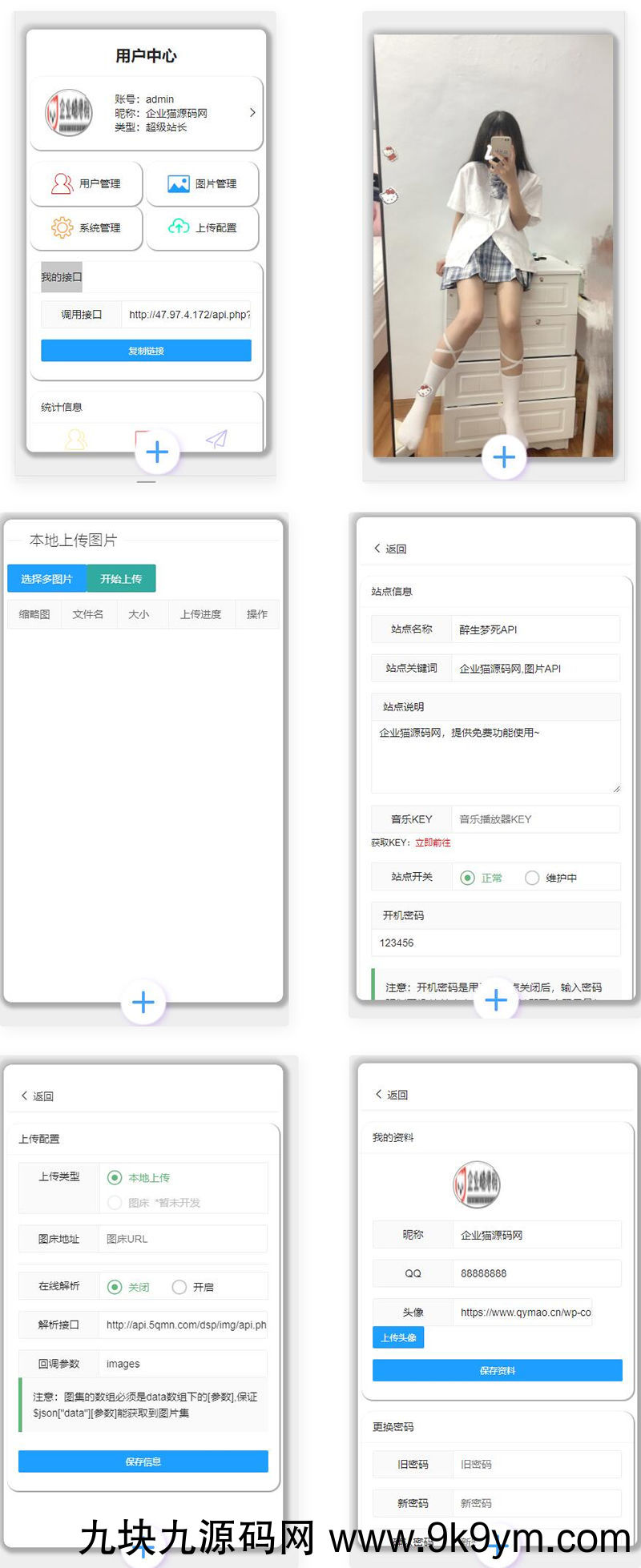The image size is (641, 1568).
Task: Open 用户管理 user management icon
Action: [62, 184]
